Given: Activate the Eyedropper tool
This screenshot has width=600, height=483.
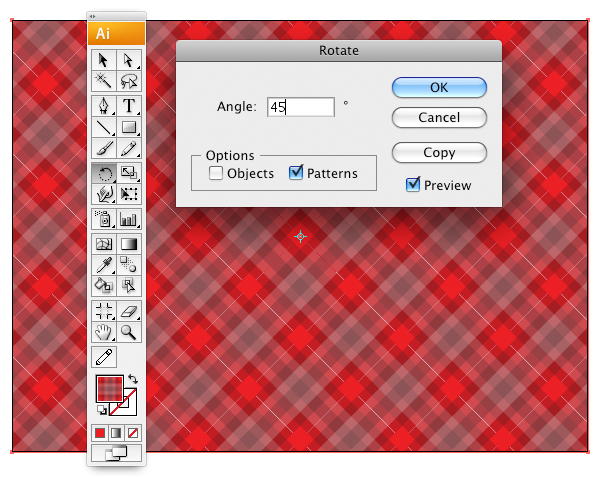Looking at the screenshot, I should (104, 264).
